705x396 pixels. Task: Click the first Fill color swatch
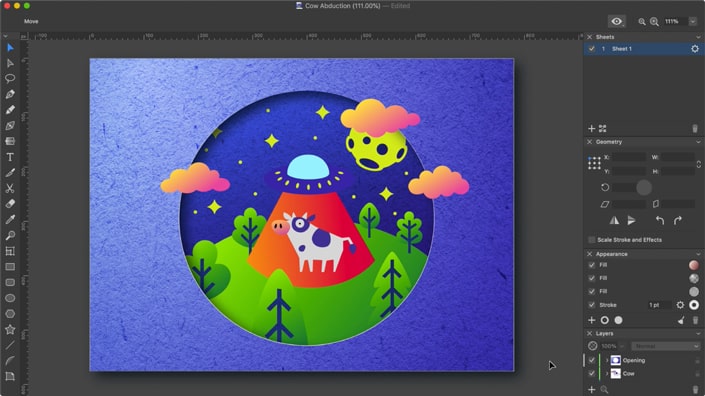pyautogui.click(x=694, y=265)
